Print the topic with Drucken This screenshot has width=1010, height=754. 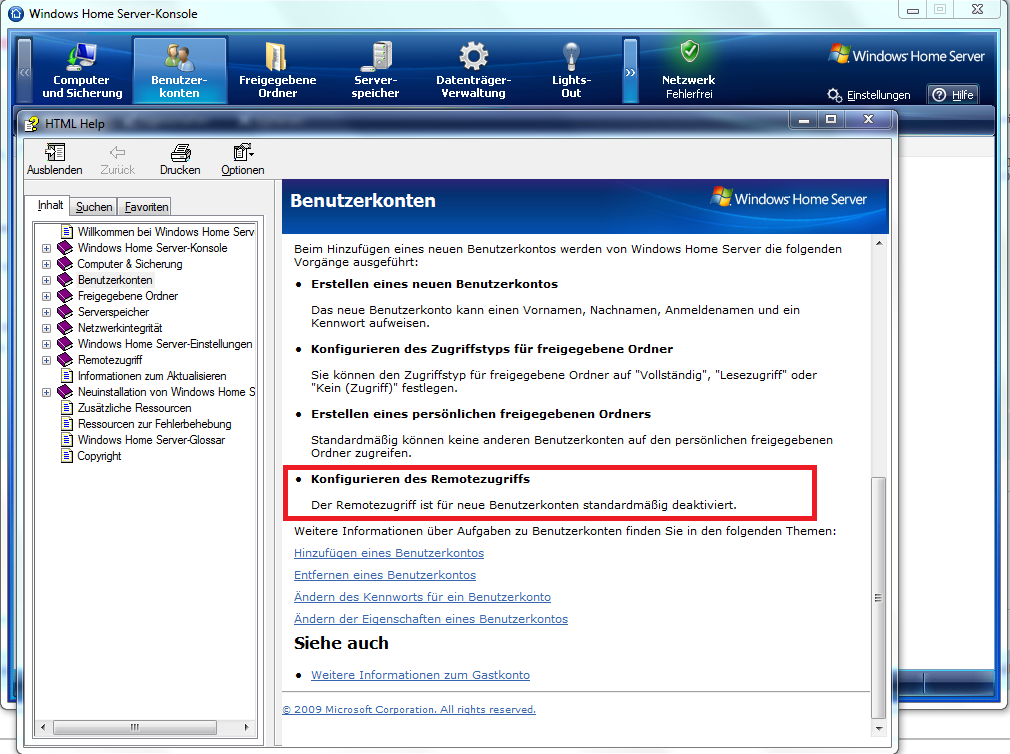(180, 160)
